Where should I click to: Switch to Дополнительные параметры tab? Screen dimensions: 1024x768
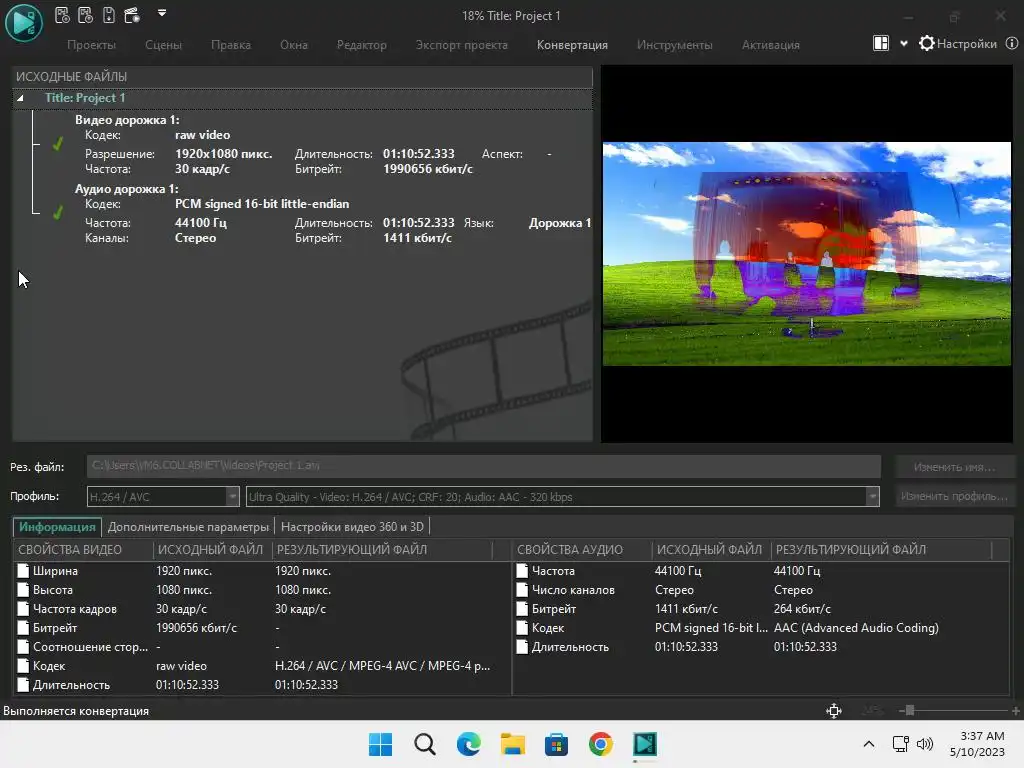pos(188,526)
